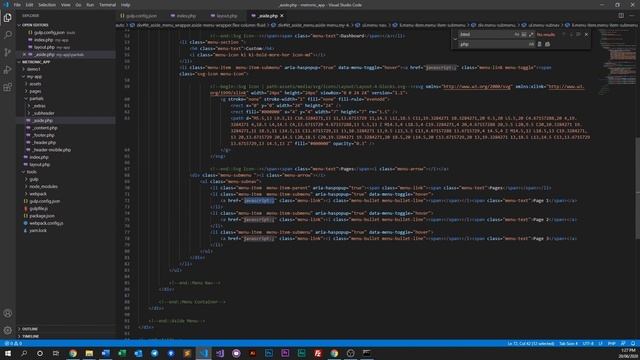Collapse the replace row in find widget
Viewport: 640px width, 360px height.
(x=456, y=39)
